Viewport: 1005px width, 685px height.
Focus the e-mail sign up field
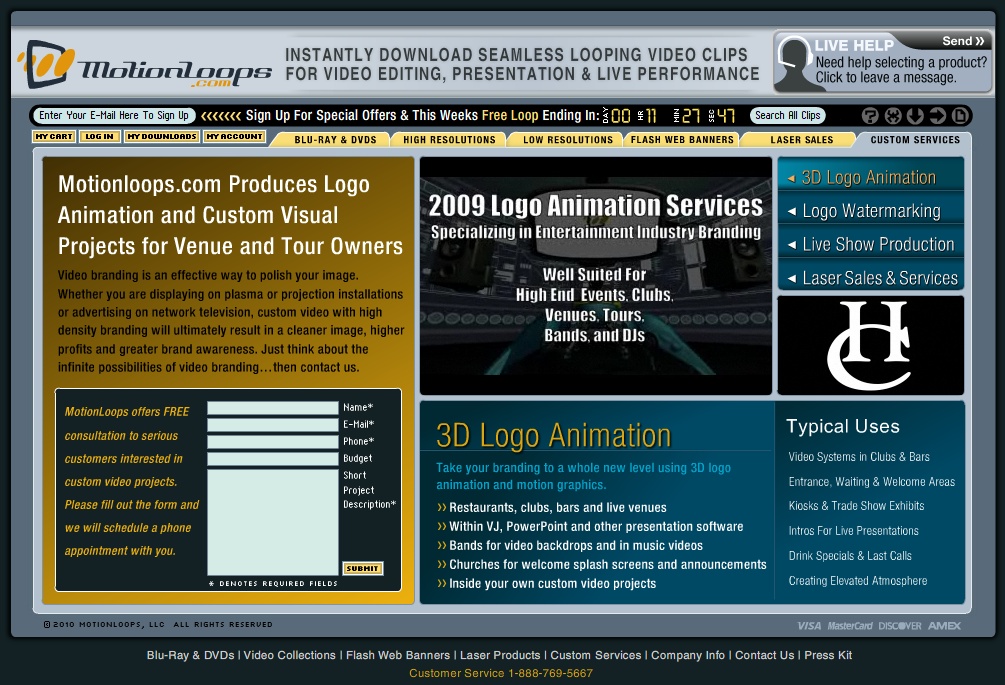point(113,115)
